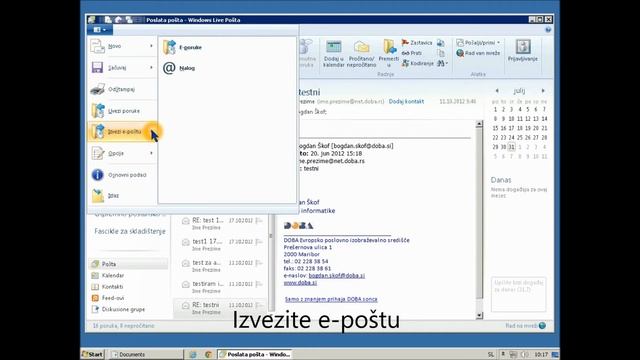
Task: Open Pošalji/primi dropdown arrow
Action: coord(498,42)
